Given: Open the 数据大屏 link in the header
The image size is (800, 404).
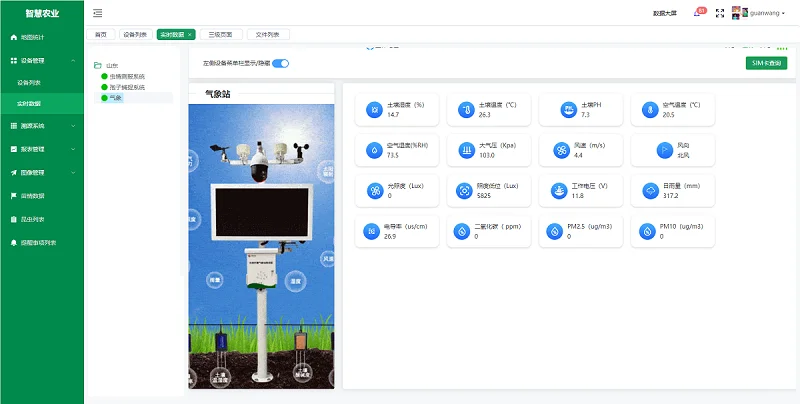Looking at the screenshot, I should [x=665, y=14].
